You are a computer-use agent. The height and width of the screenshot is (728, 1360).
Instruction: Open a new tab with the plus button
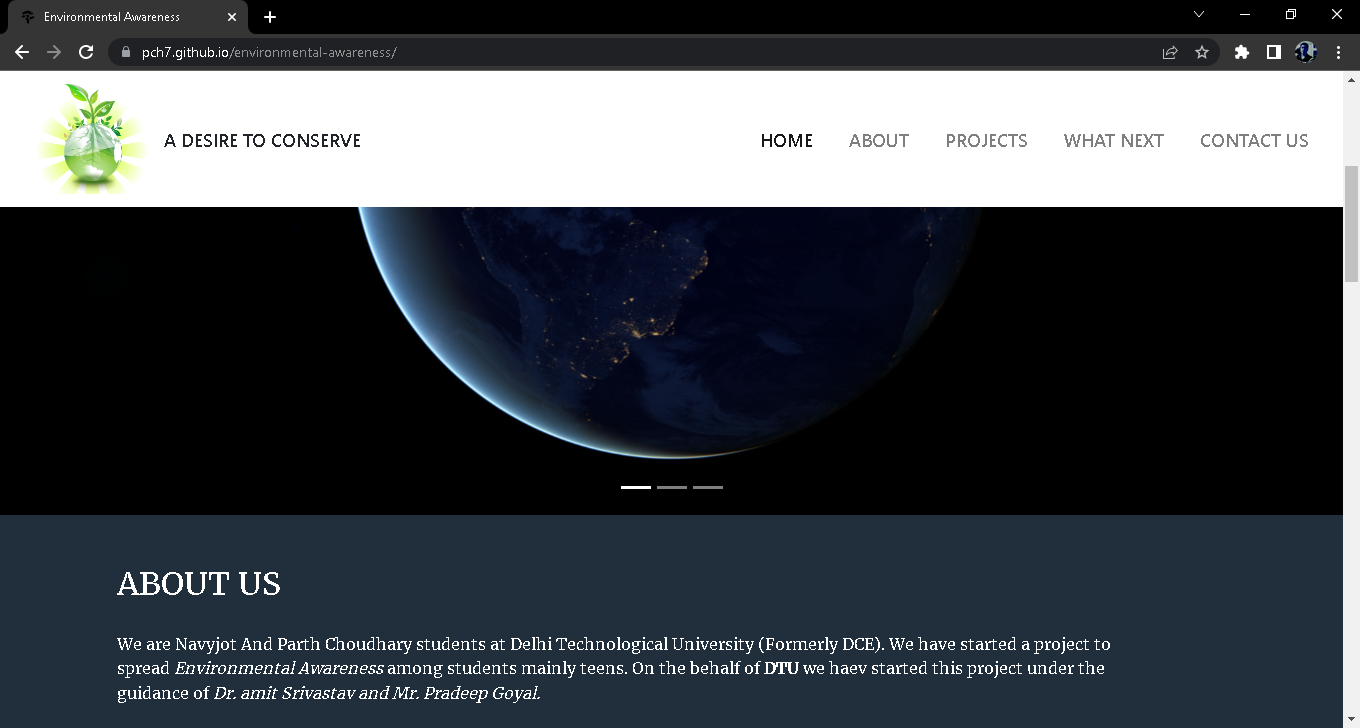coord(270,17)
